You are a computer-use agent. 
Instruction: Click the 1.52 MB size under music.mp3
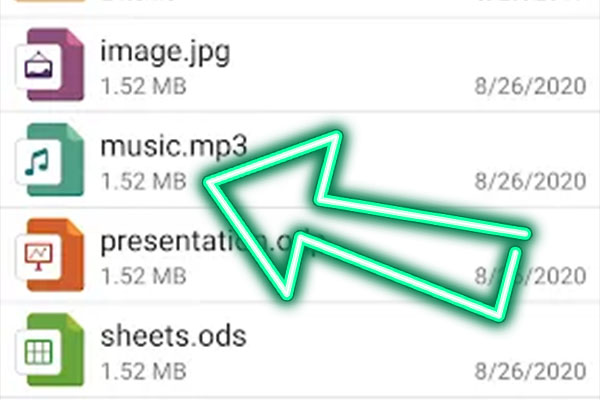coord(143,181)
